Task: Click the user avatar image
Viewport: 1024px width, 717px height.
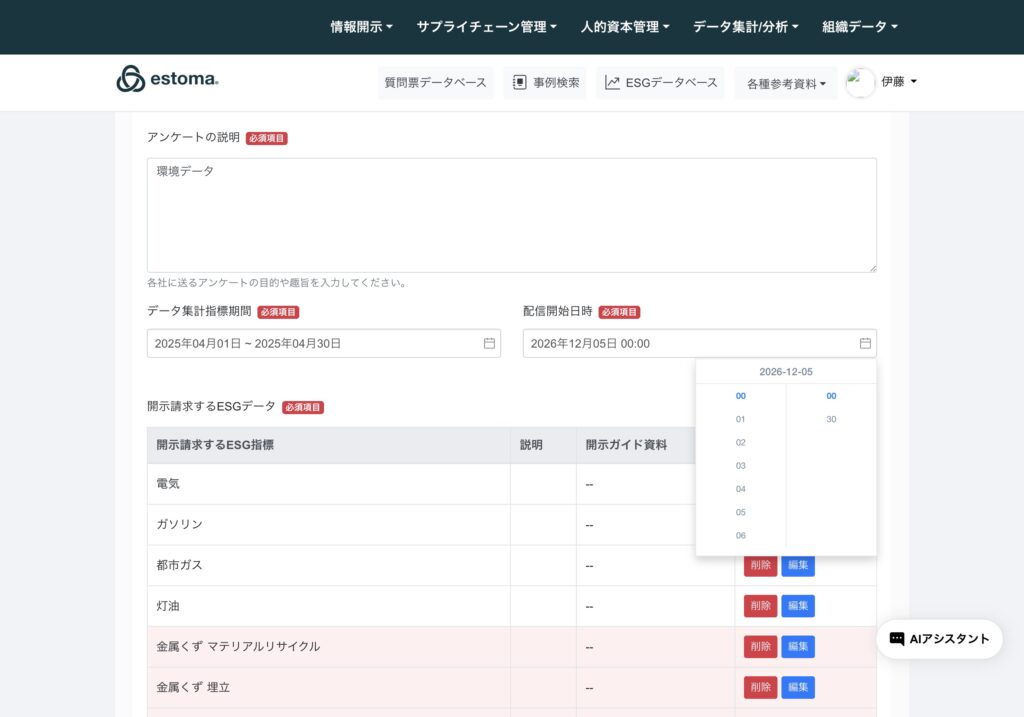Action: 860,83
